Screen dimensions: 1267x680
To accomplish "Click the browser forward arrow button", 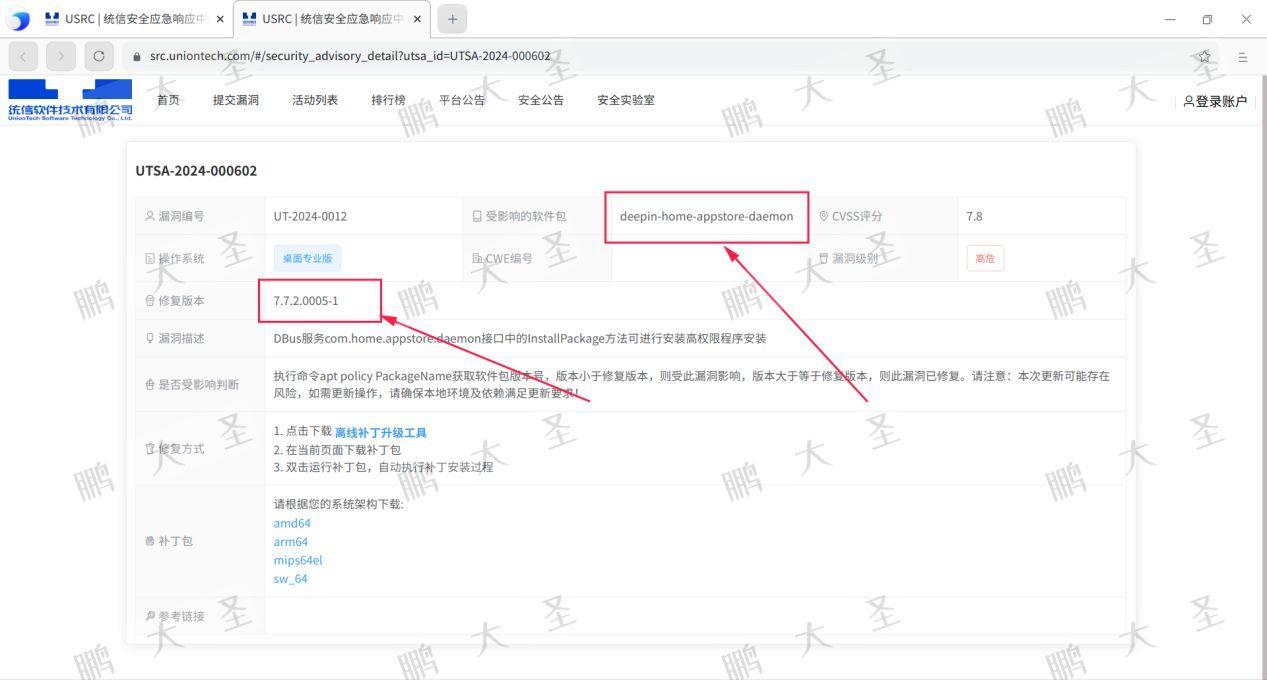I will (x=61, y=56).
